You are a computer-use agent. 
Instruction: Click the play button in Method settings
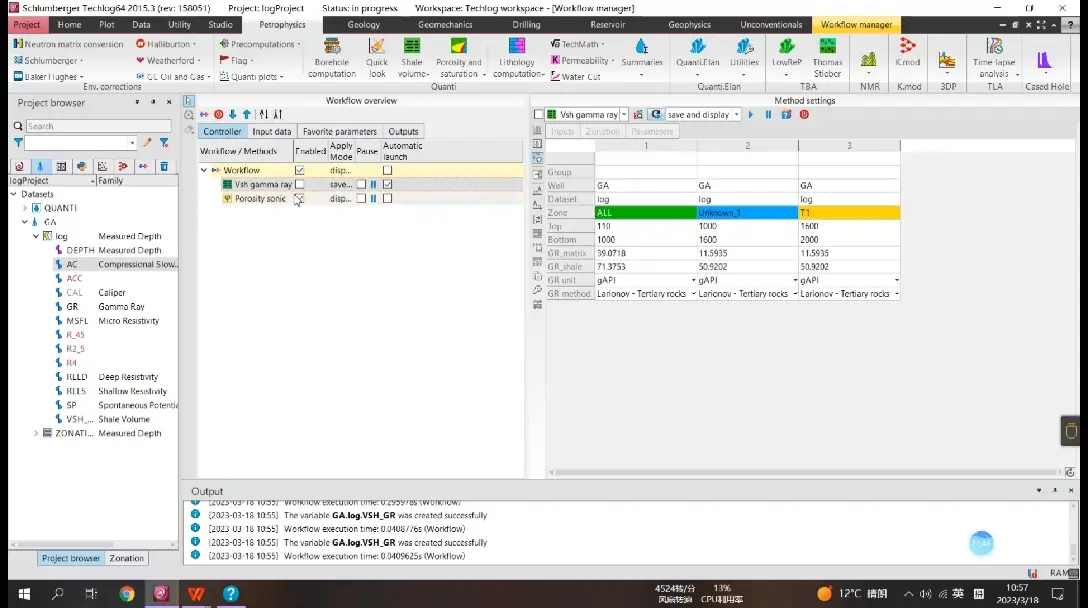(x=751, y=115)
